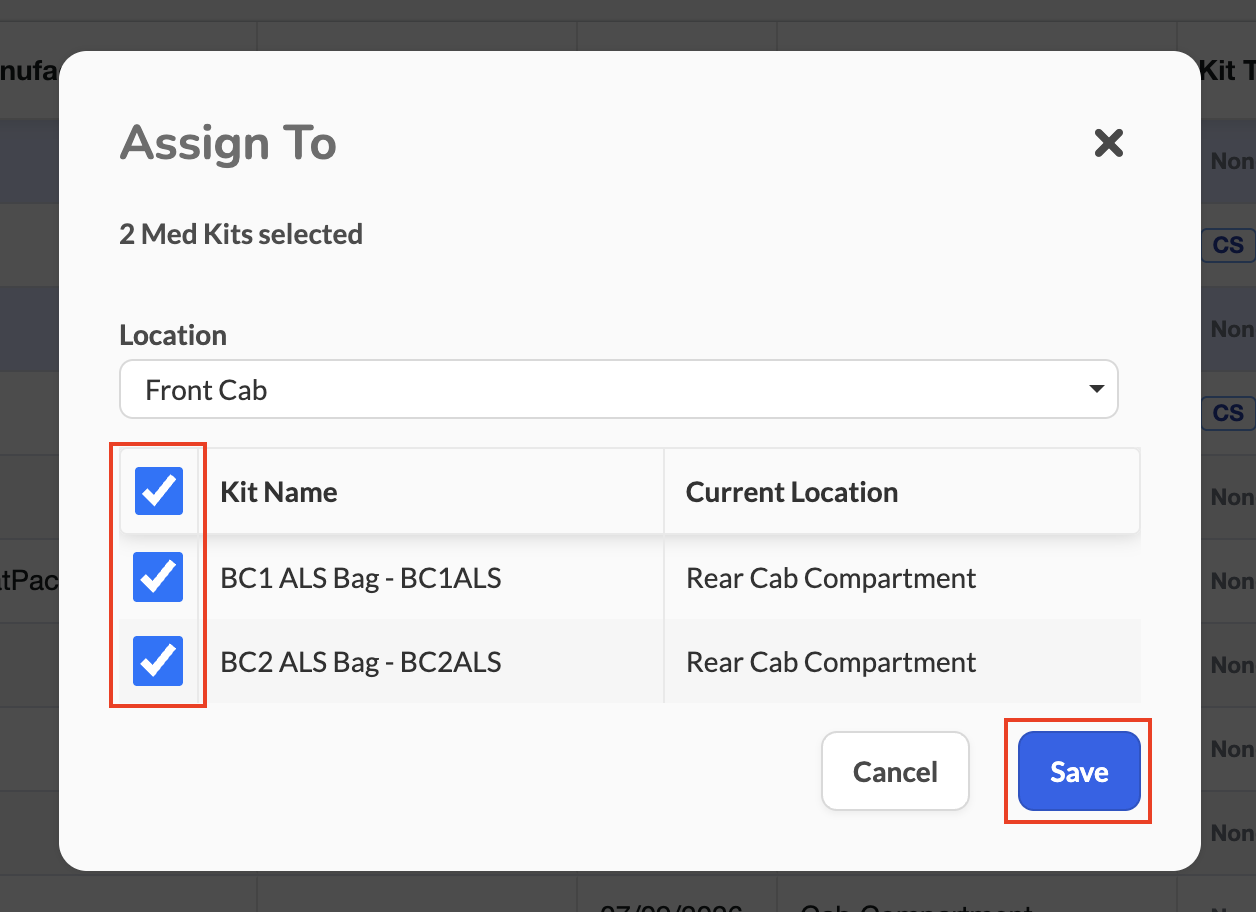
Task: Select the BC2 ALS Bag - BC2ALS name
Action: click(x=360, y=662)
